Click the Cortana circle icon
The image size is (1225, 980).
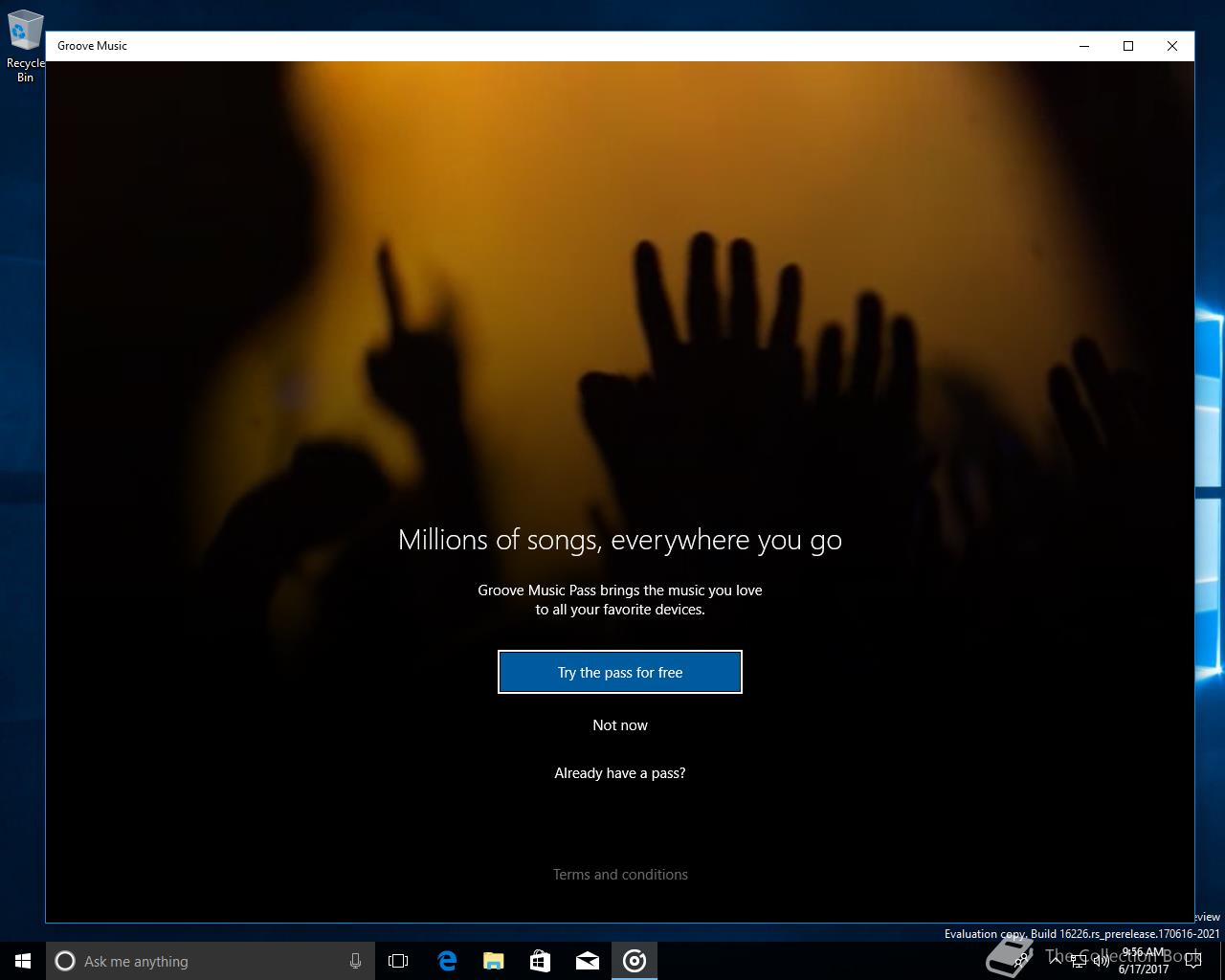click(65, 961)
